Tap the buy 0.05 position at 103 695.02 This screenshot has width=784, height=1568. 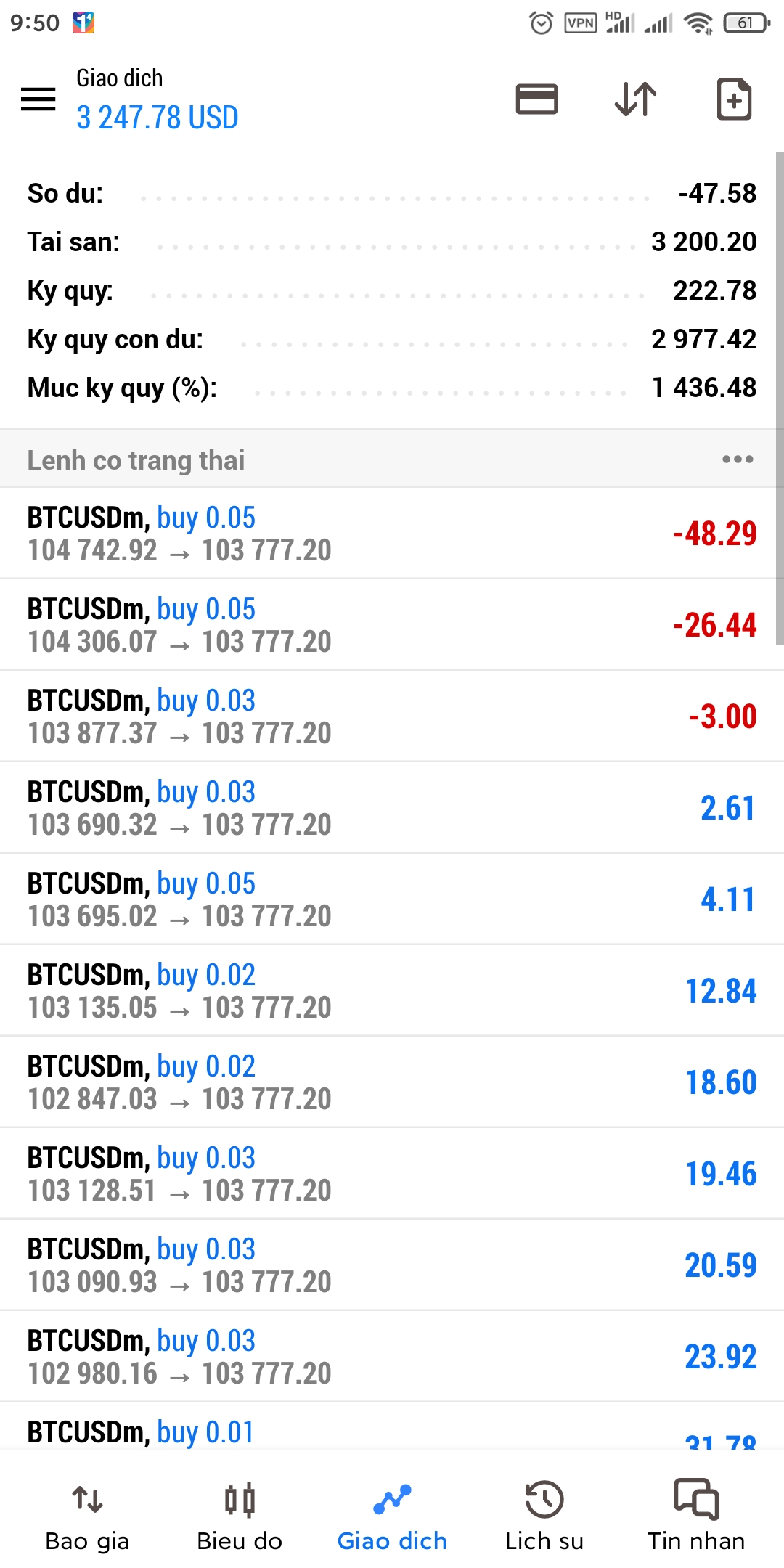click(392, 899)
